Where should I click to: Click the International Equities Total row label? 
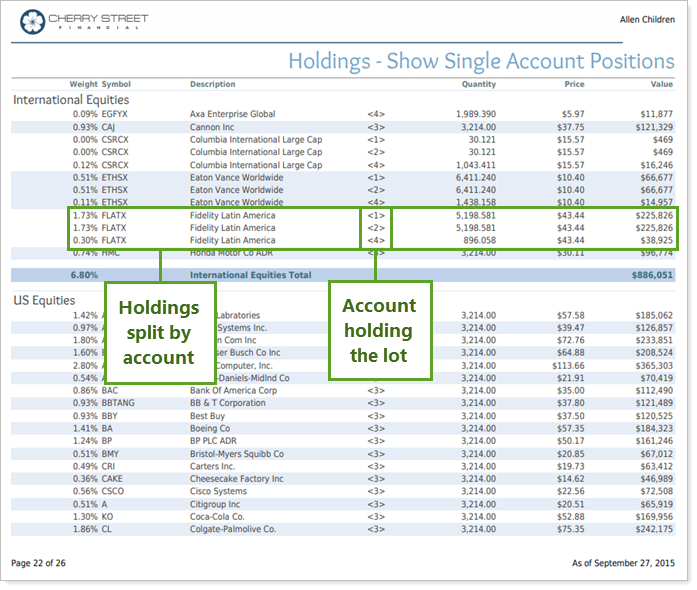click(250, 275)
